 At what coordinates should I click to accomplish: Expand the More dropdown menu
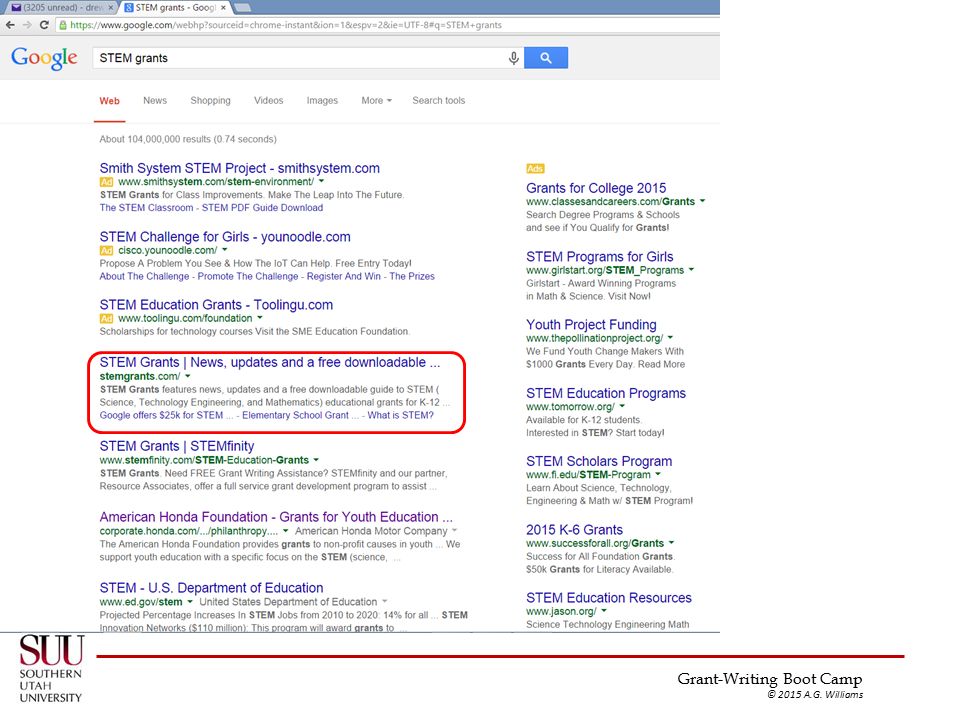pyautogui.click(x=376, y=100)
